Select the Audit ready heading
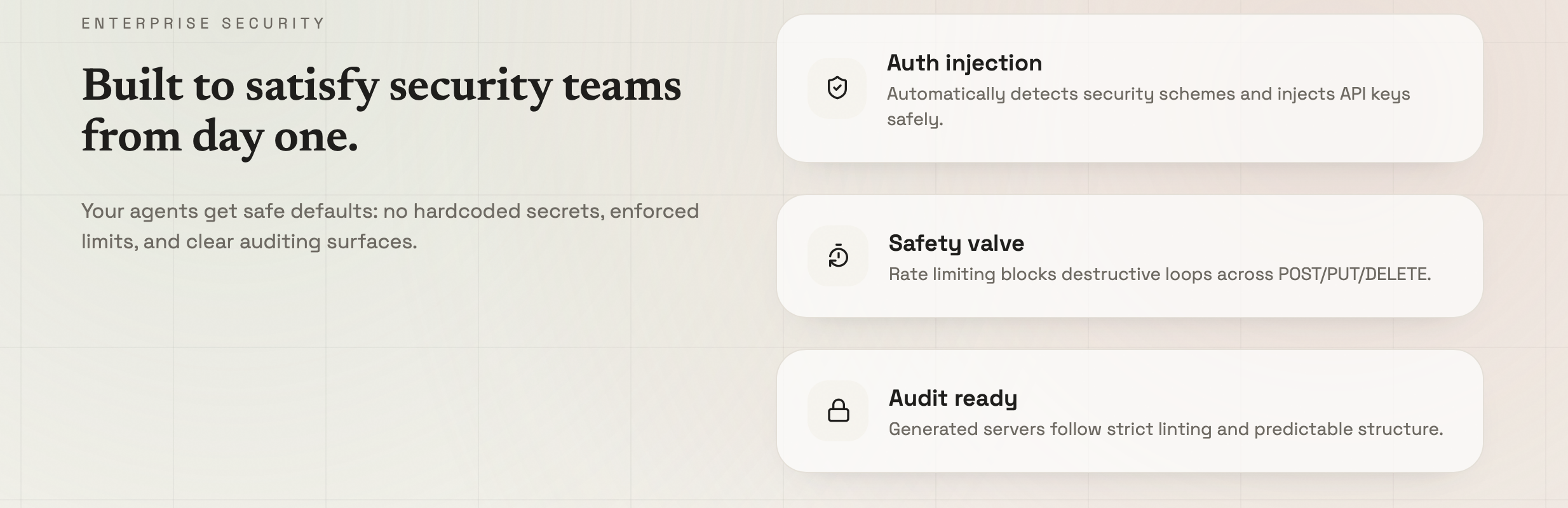This screenshot has width=1568, height=508. point(953,398)
